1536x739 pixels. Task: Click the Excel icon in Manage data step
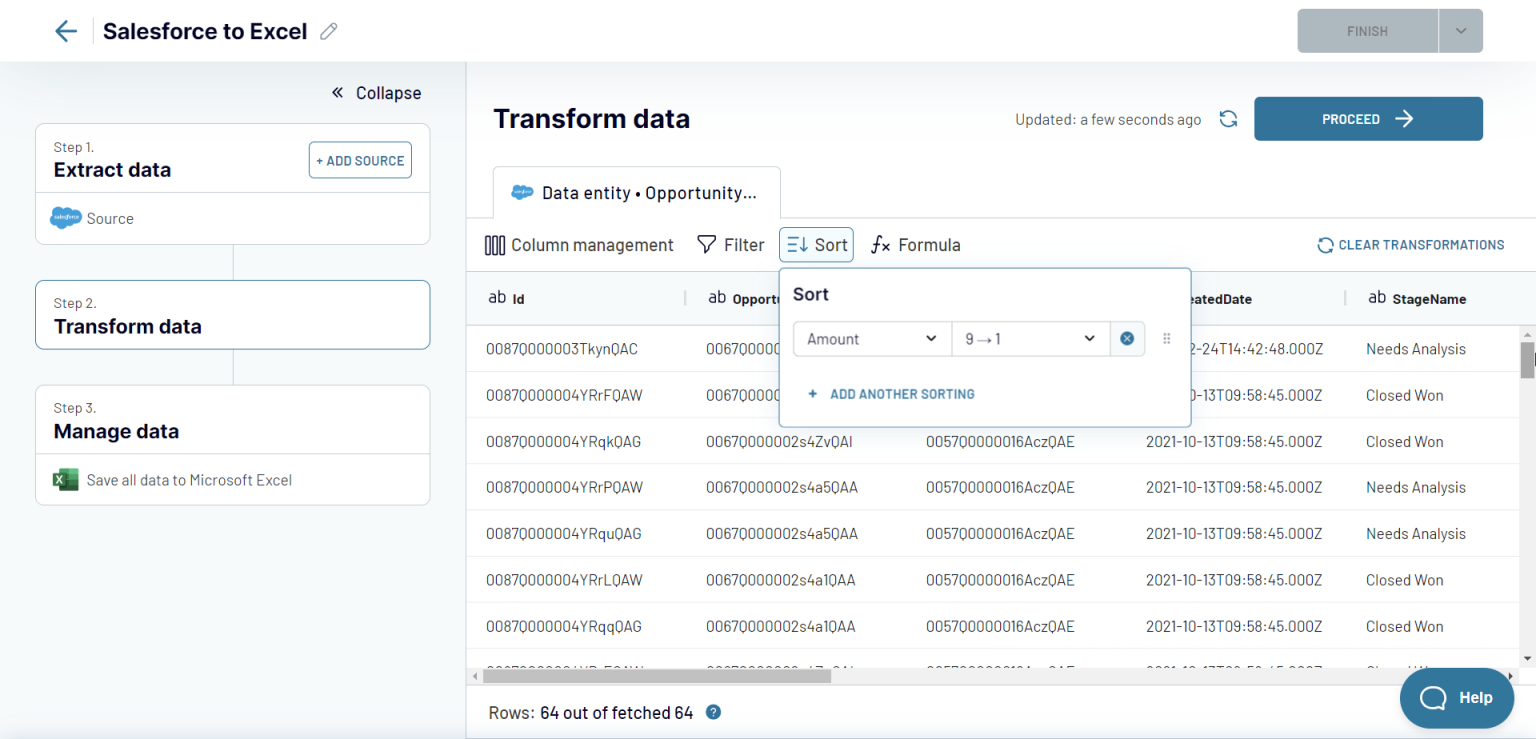[x=64, y=479]
